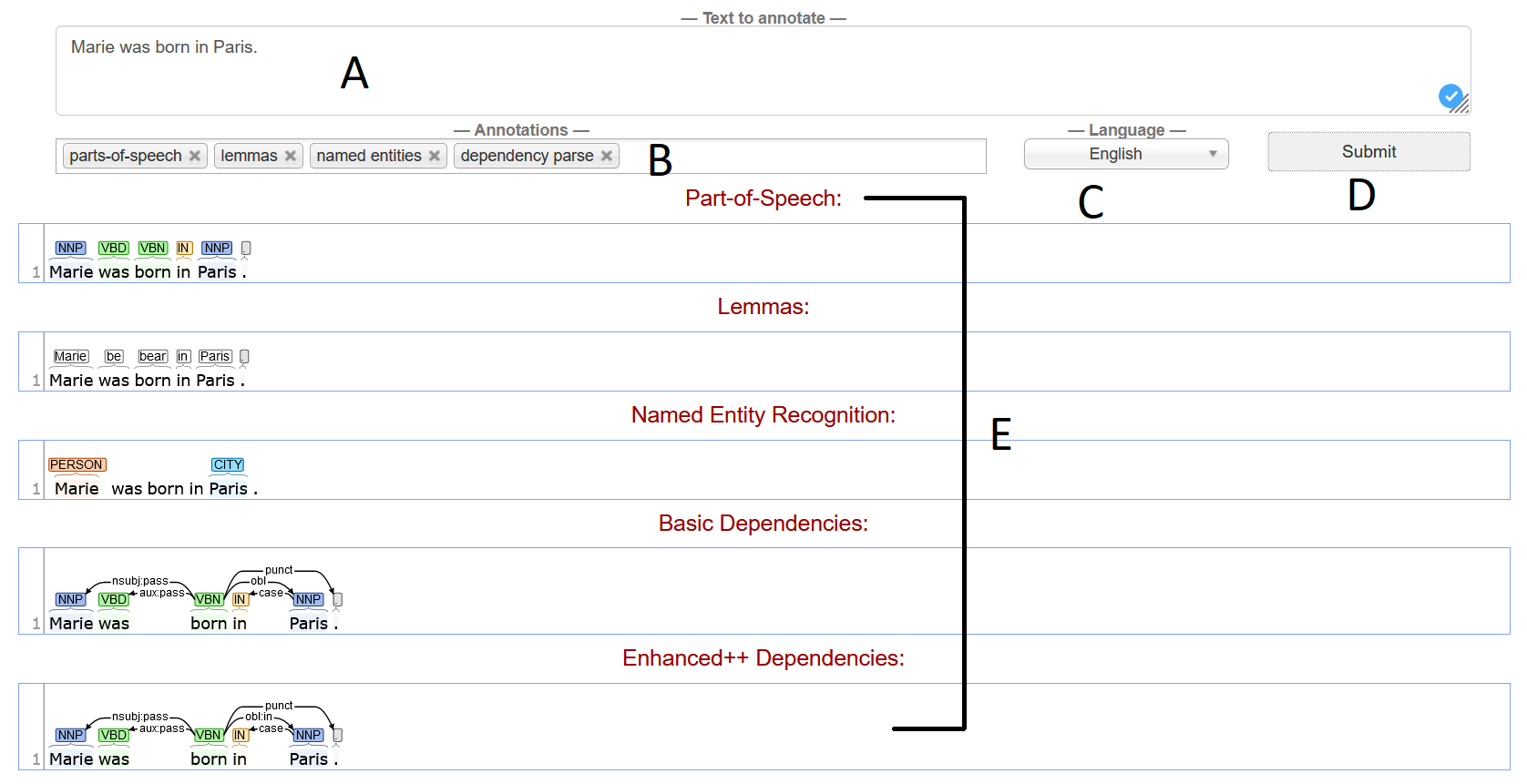
Task: Click the IN tag in Part-of-Speech row
Action: coord(184,248)
